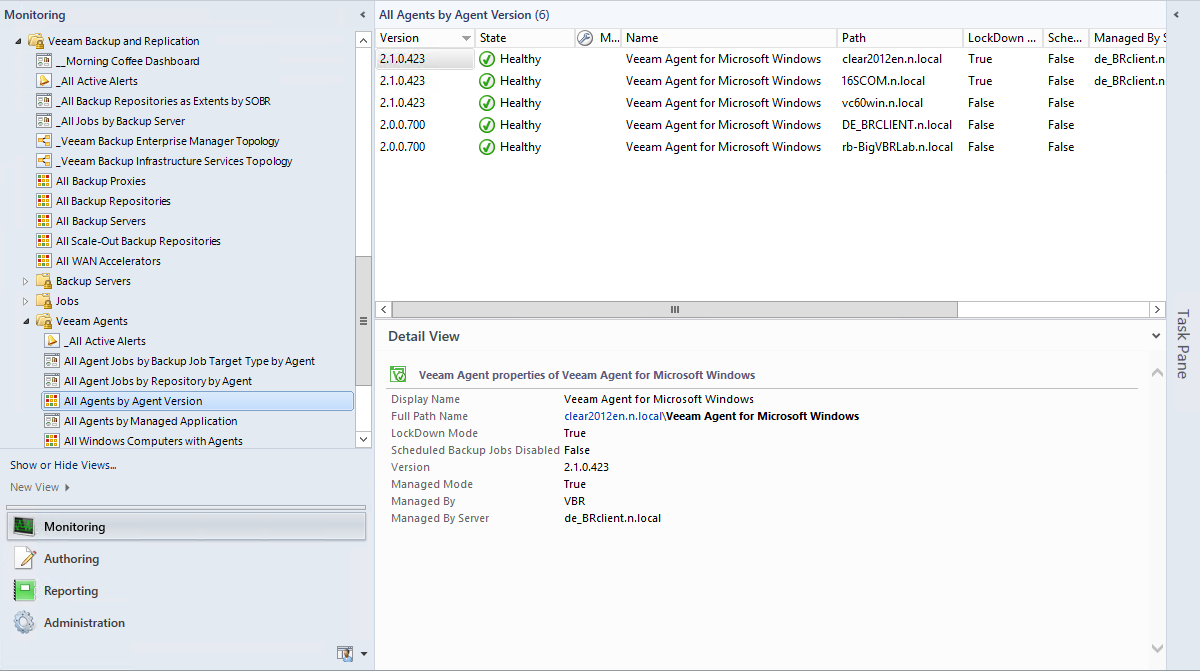Expand the Jobs folder node
The height and width of the screenshot is (671, 1200).
tap(26, 301)
